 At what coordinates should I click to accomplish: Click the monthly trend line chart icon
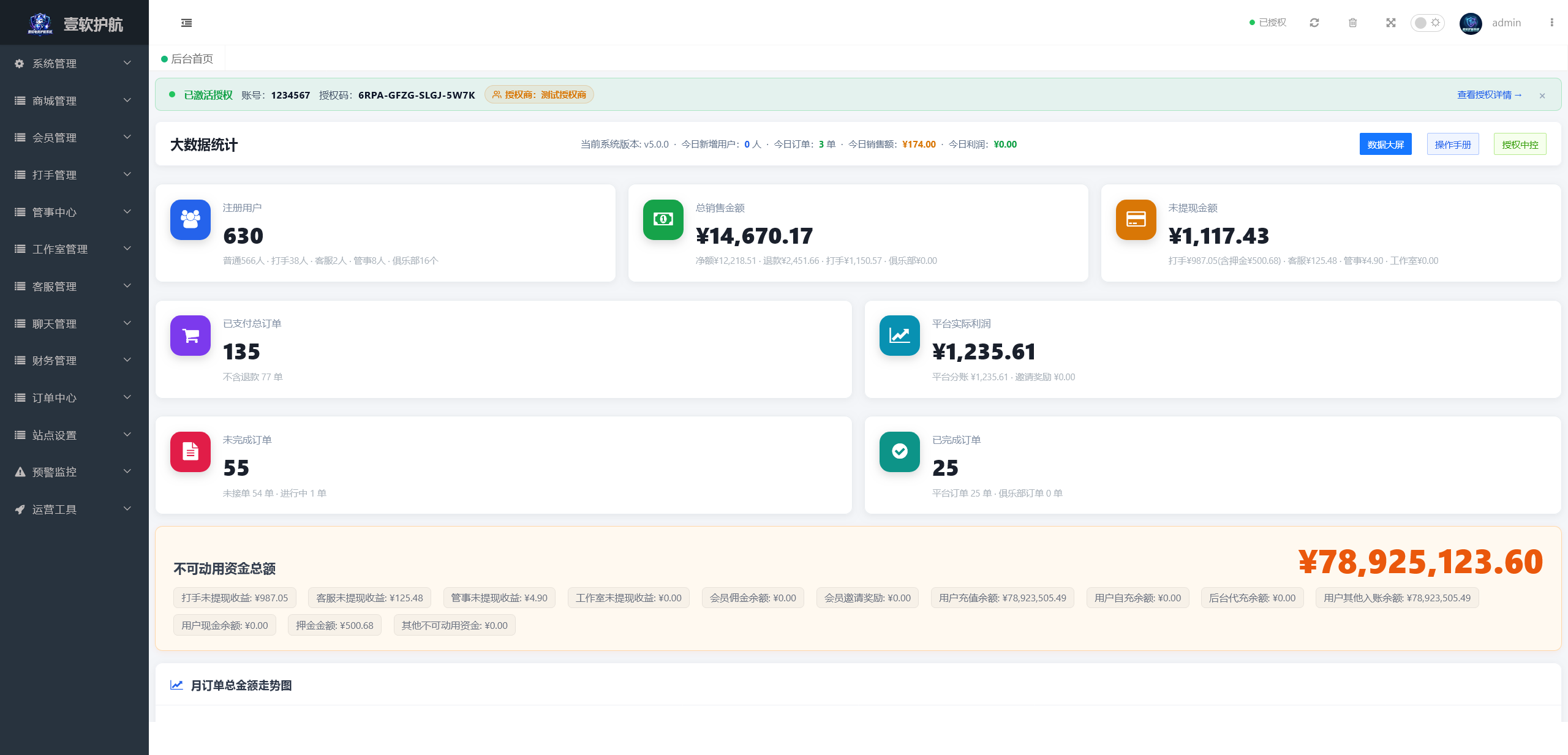(176, 685)
